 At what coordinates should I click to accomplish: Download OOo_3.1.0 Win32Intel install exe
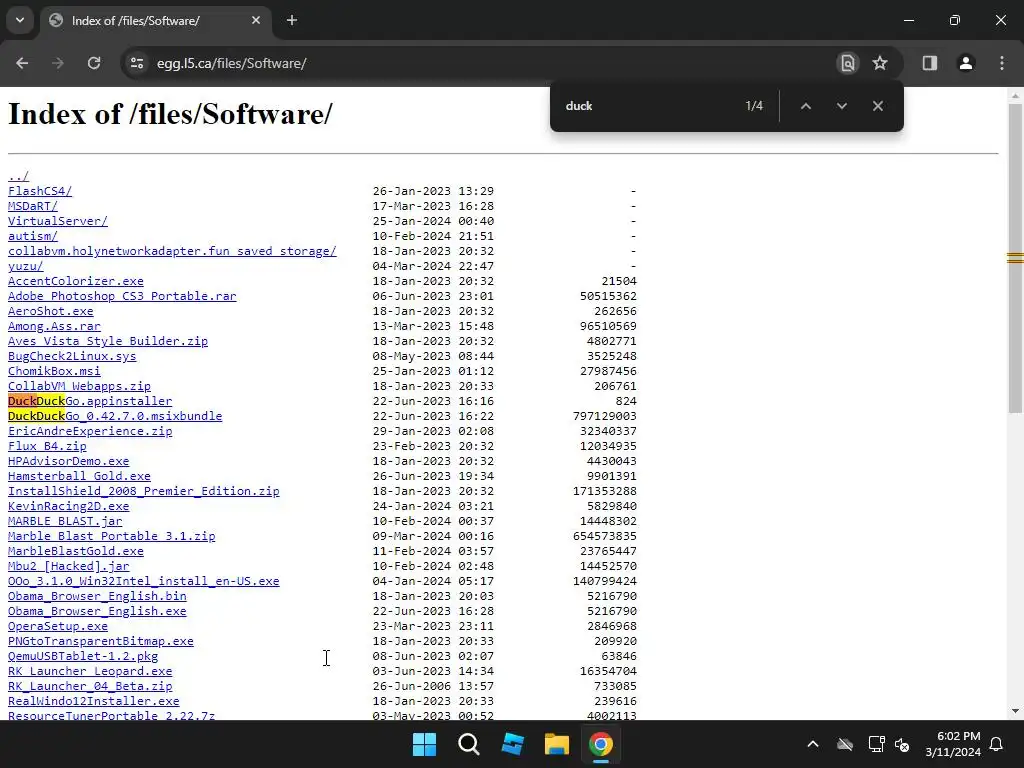click(x=144, y=582)
